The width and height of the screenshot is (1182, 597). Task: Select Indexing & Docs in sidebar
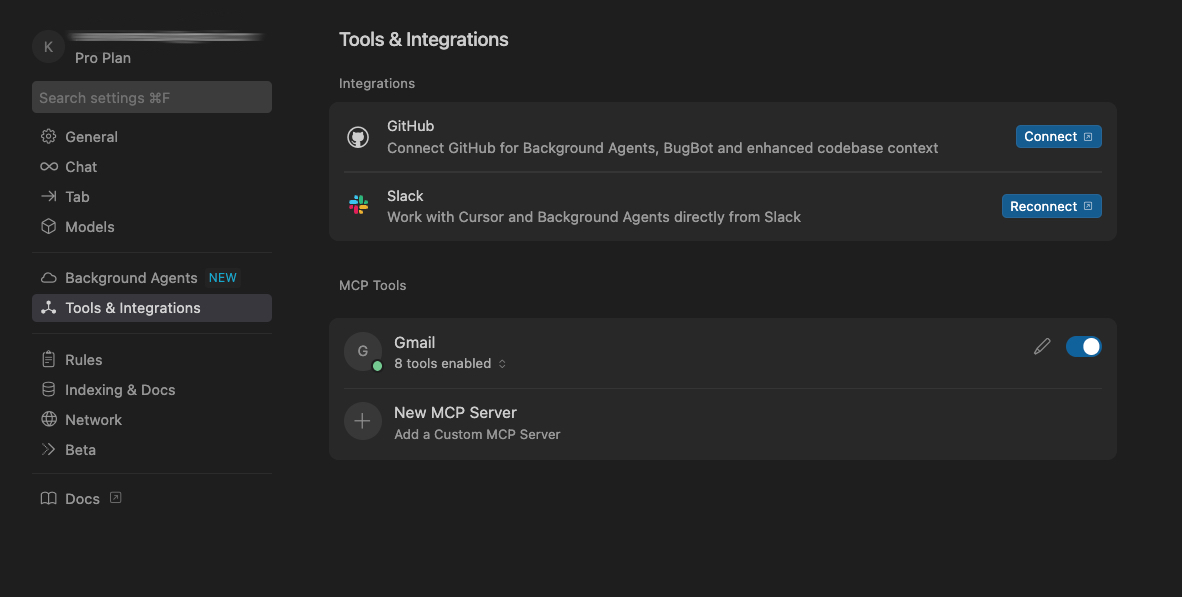[x=119, y=390]
